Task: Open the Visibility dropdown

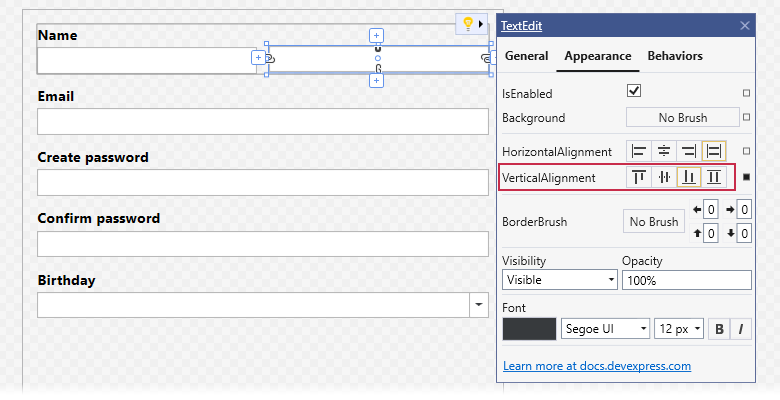Action: pyautogui.click(x=560, y=280)
